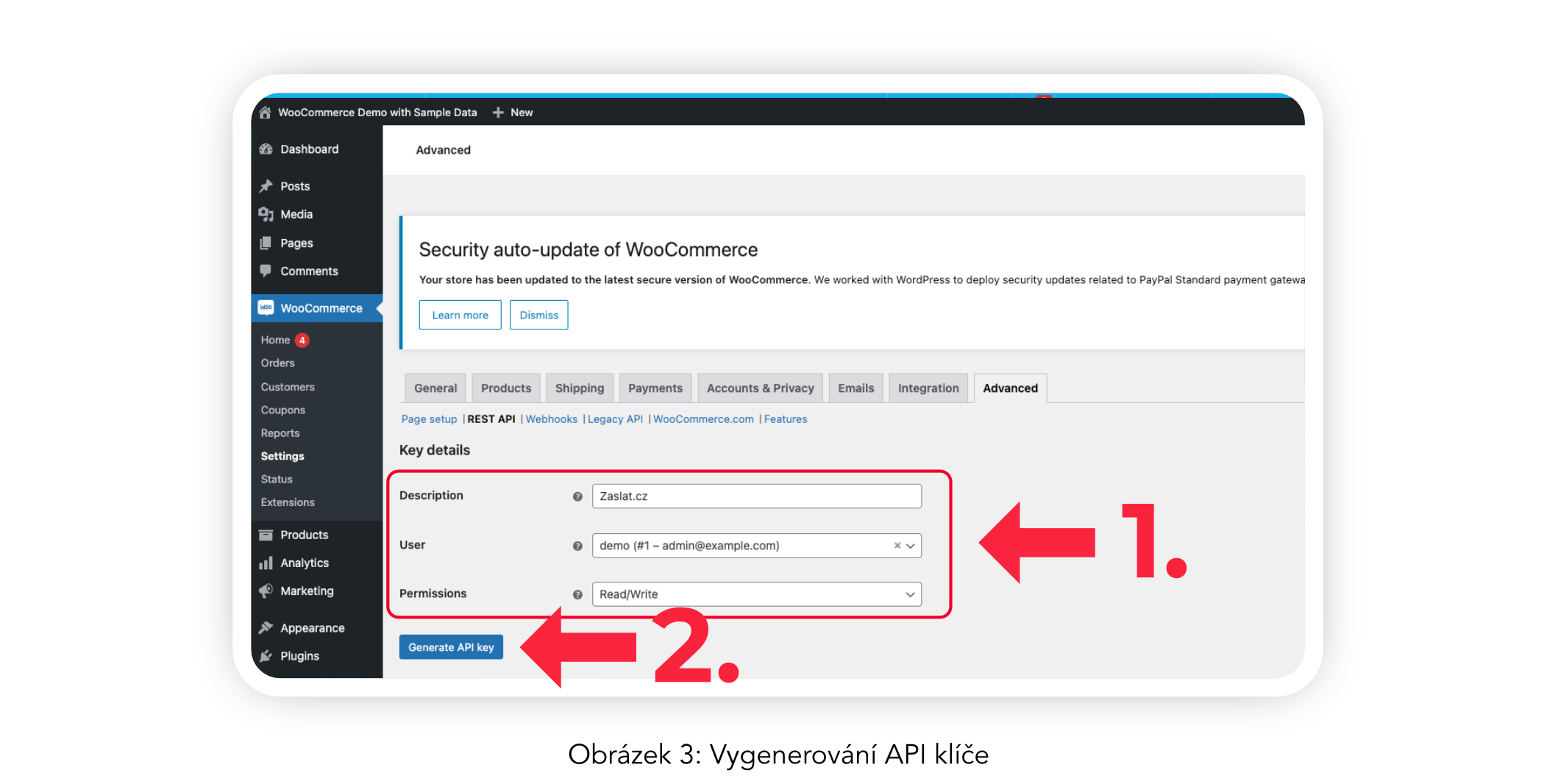Open Plugins in the sidebar
The height and width of the screenshot is (784, 1558).
[x=299, y=656]
